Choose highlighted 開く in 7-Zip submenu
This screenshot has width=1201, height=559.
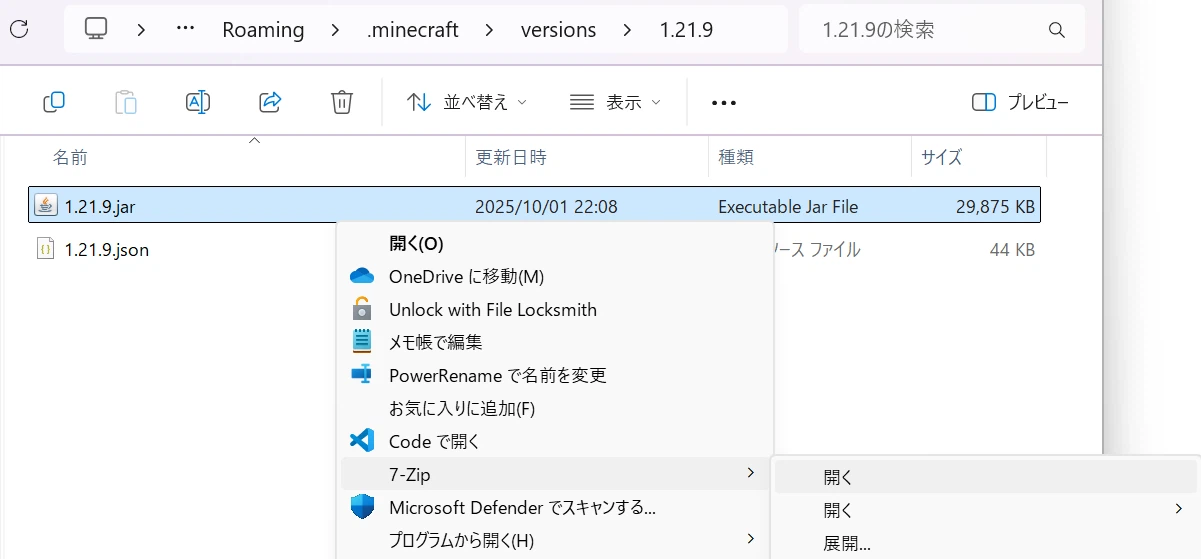[986, 477]
